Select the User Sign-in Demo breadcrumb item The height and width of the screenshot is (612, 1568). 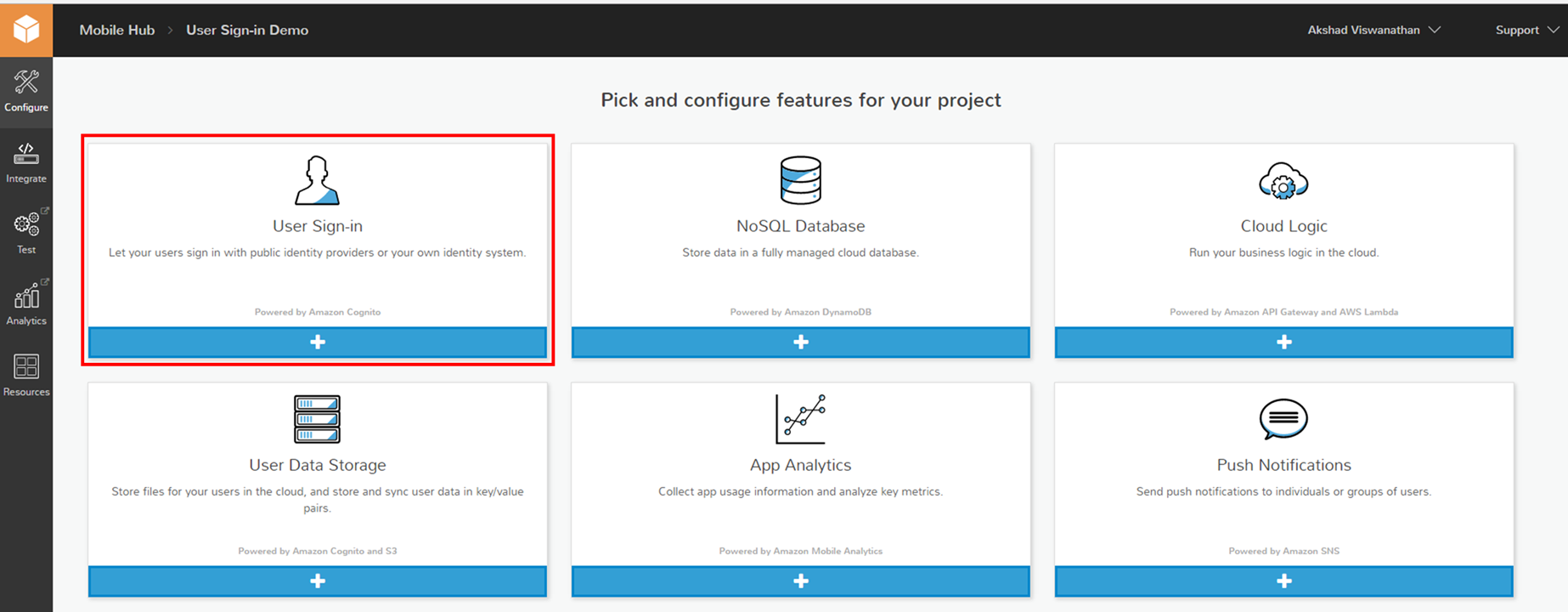click(x=247, y=30)
